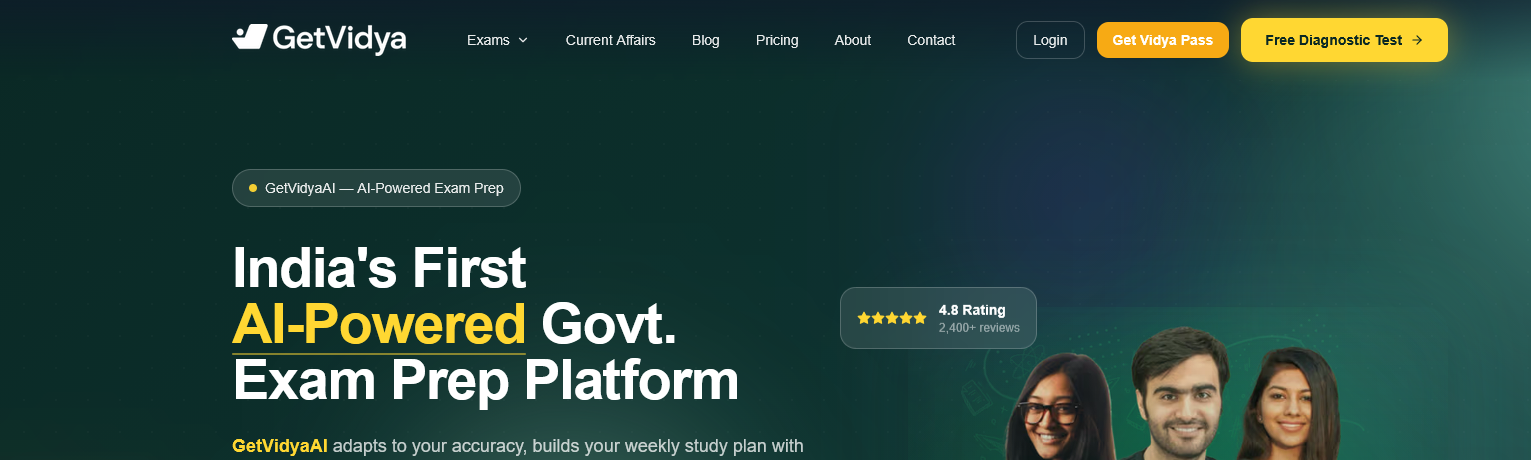This screenshot has height=460, width=1531.
Task: Navigate to About page
Action: (x=852, y=40)
